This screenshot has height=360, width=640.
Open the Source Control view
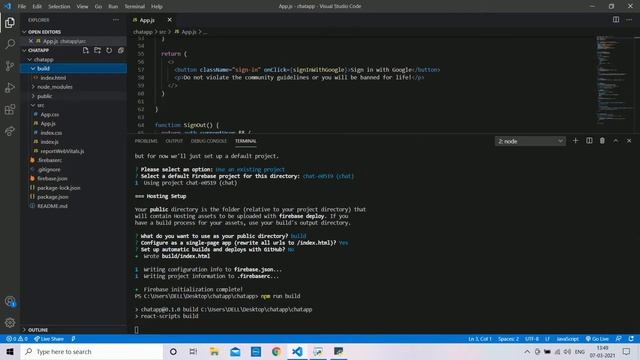(10, 66)
